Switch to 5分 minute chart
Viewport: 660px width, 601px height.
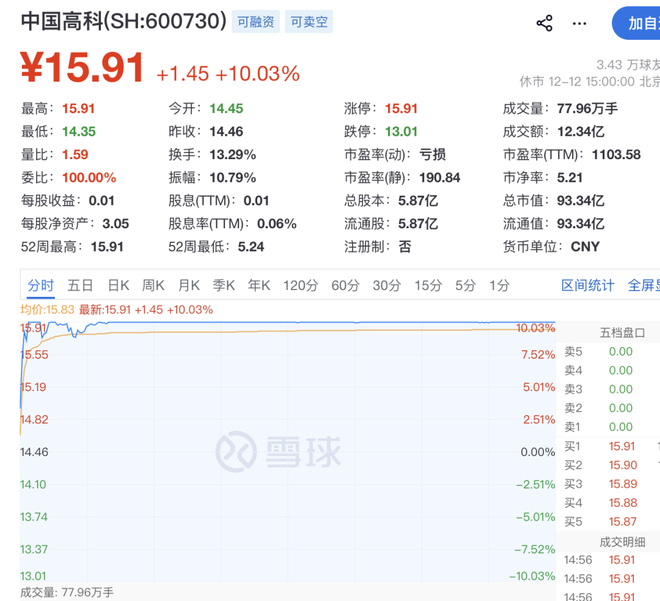pyautogui.click(x=465, y=285)
